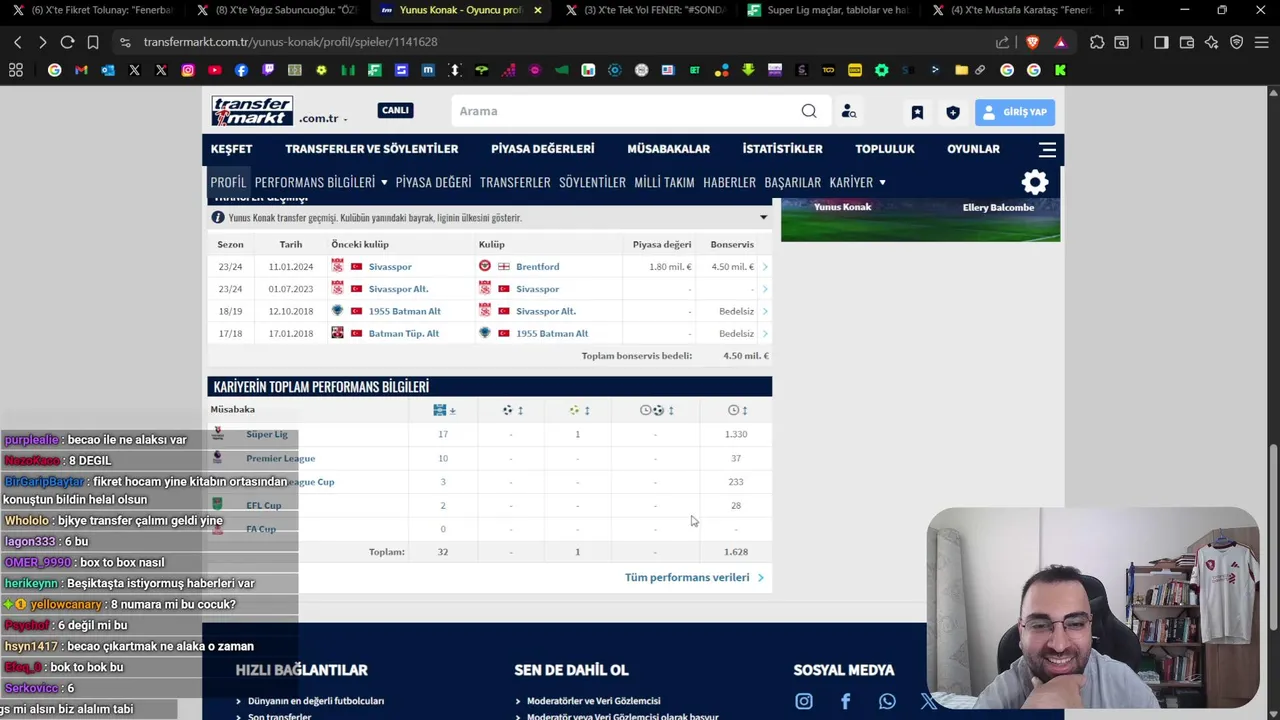This screenshot has height=720, width=1280.
Task: Sort table by assists column icon
Action: point(578,410)
